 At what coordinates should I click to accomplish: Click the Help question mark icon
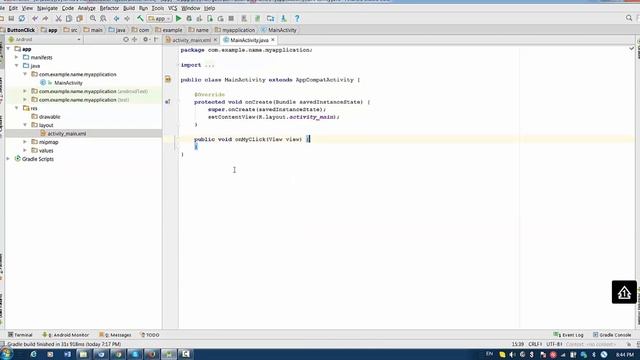pyautogui.click(x=297, y=18)
